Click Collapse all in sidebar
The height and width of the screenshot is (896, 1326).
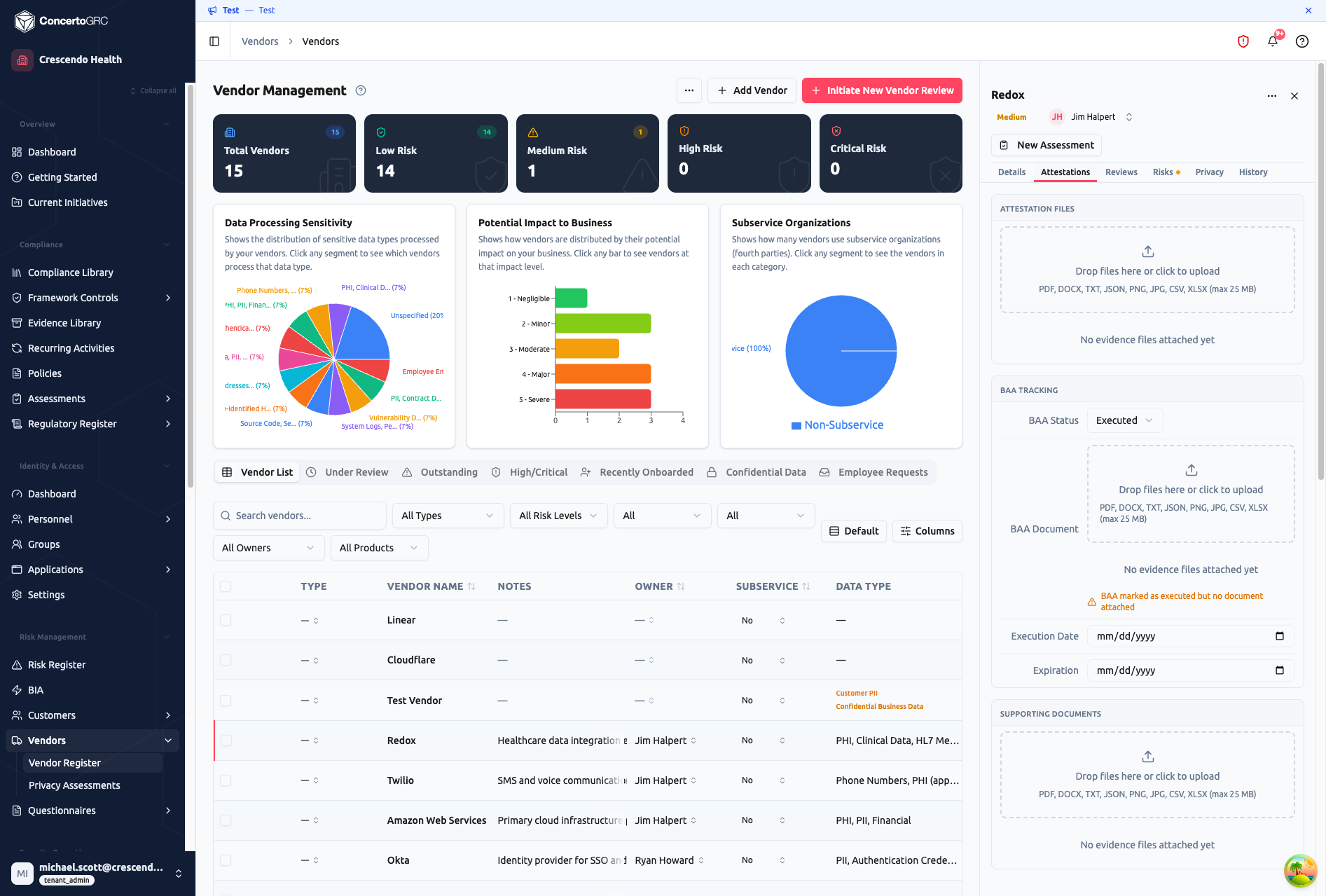coord(153,90)
